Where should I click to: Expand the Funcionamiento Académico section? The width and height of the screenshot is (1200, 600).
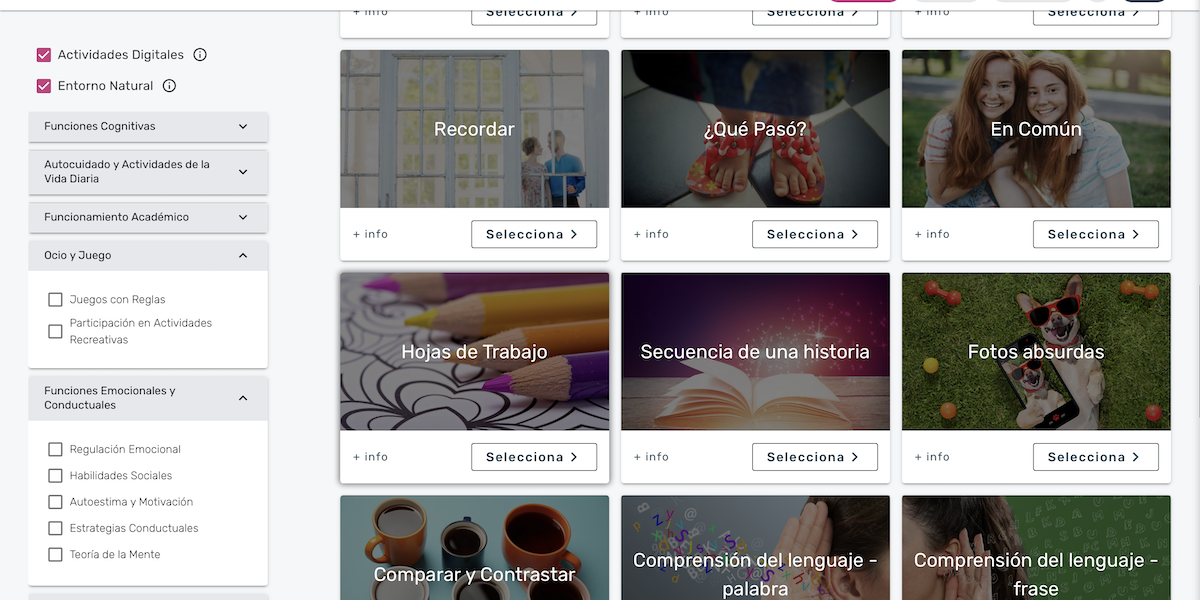[x=148, y=217]
